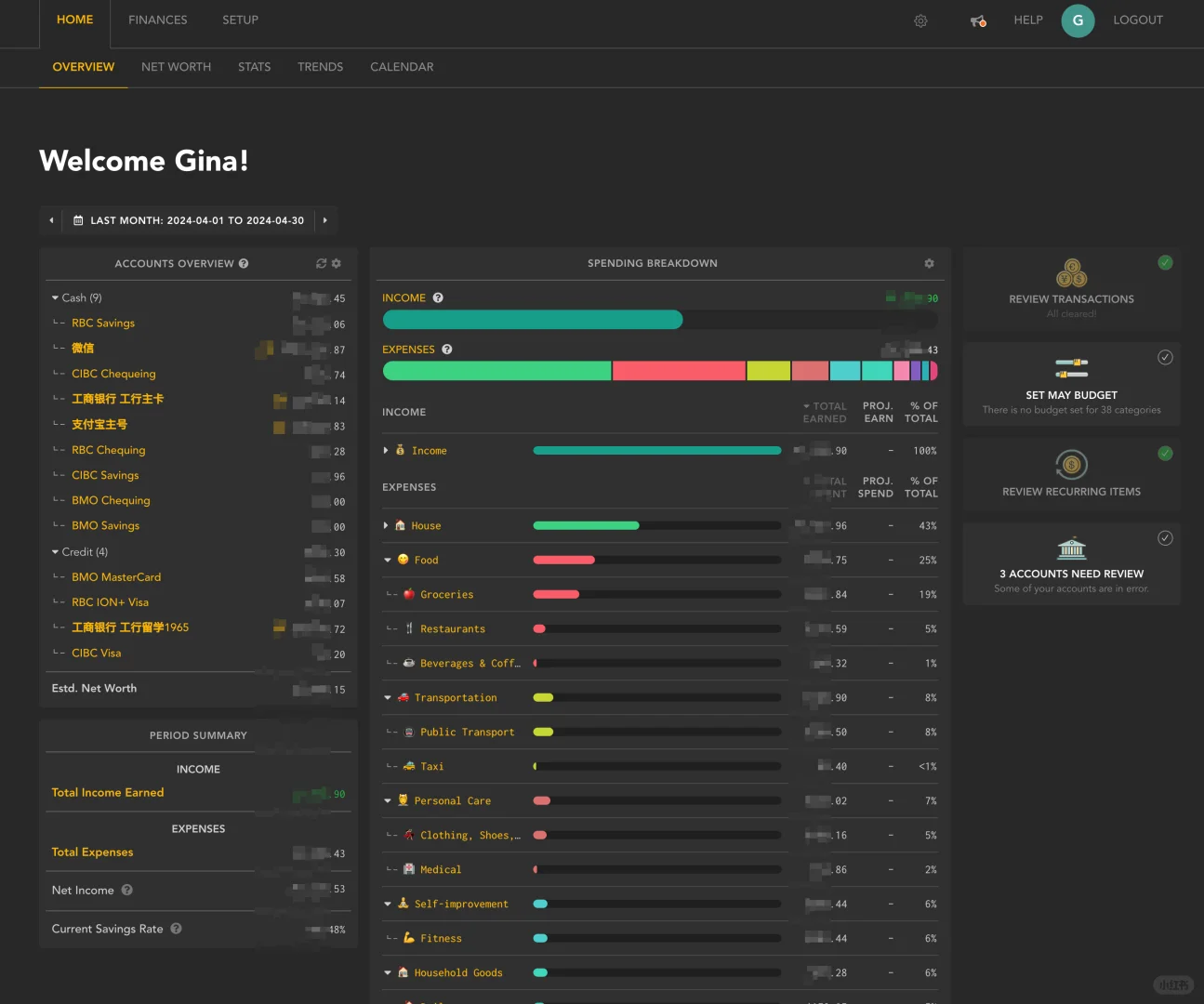
Task: Expand the House expense category
Action: [386, 526]
